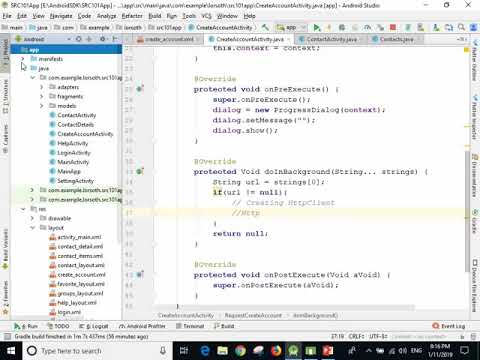Viewport: 480px width, 360px height.
Task: Select activity_main.xml layout file
Action: pos(79,237)
